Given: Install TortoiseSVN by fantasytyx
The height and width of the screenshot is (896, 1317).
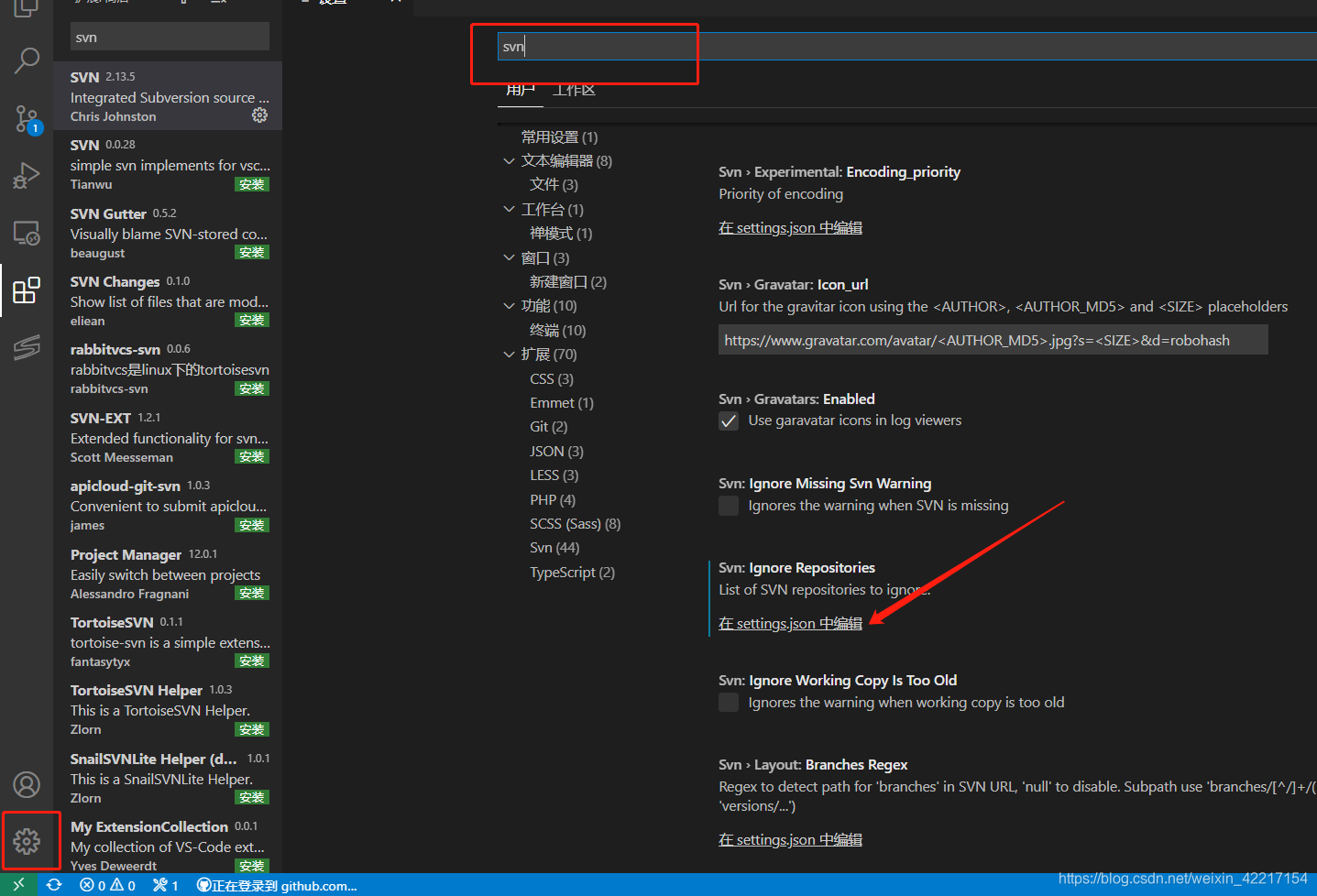Looking at the screenshot, I should [252, 661].
